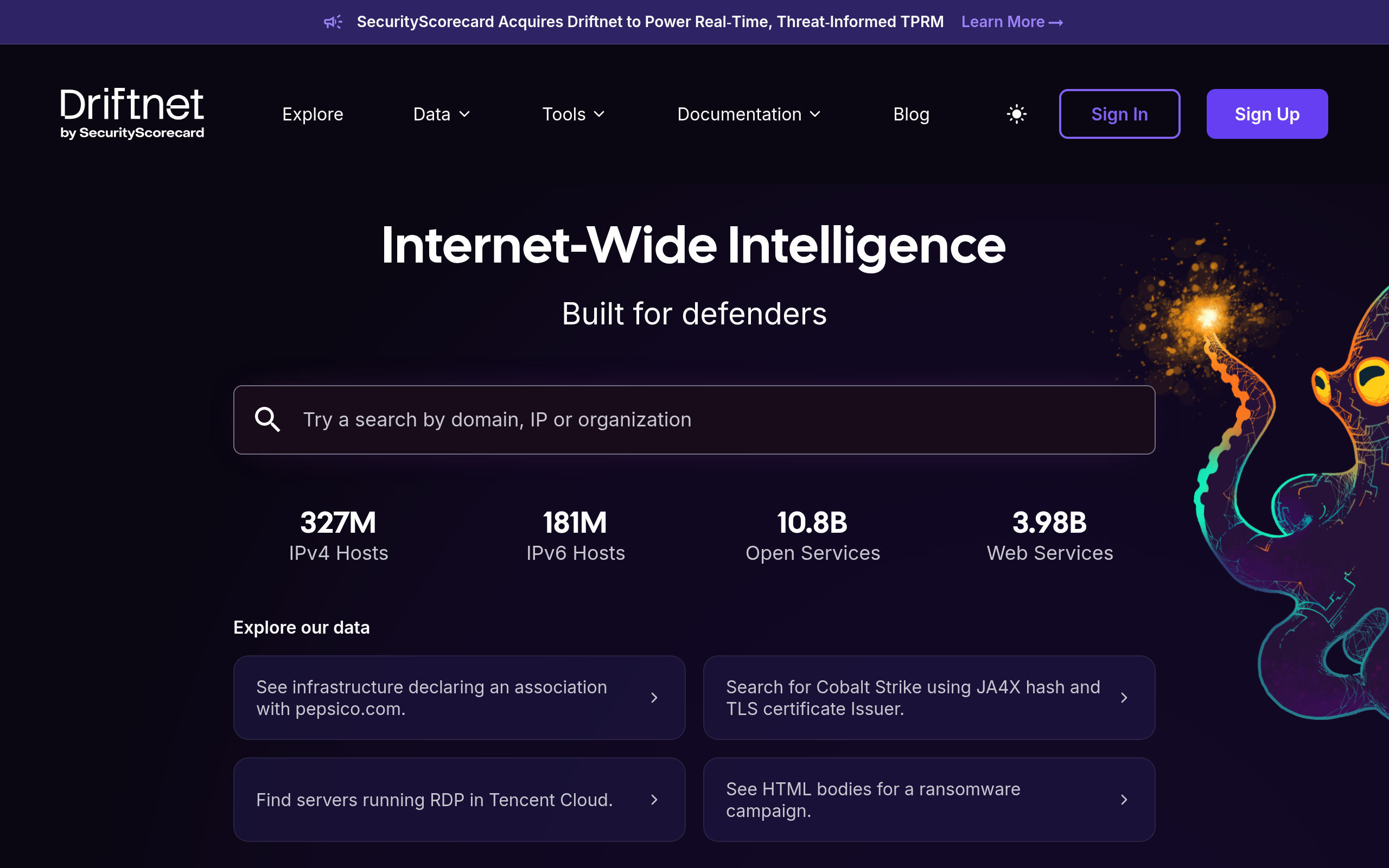
Task: Open the pepsico.com association infrastructure example
Action: pyautogui.click(x=459, y=698)
